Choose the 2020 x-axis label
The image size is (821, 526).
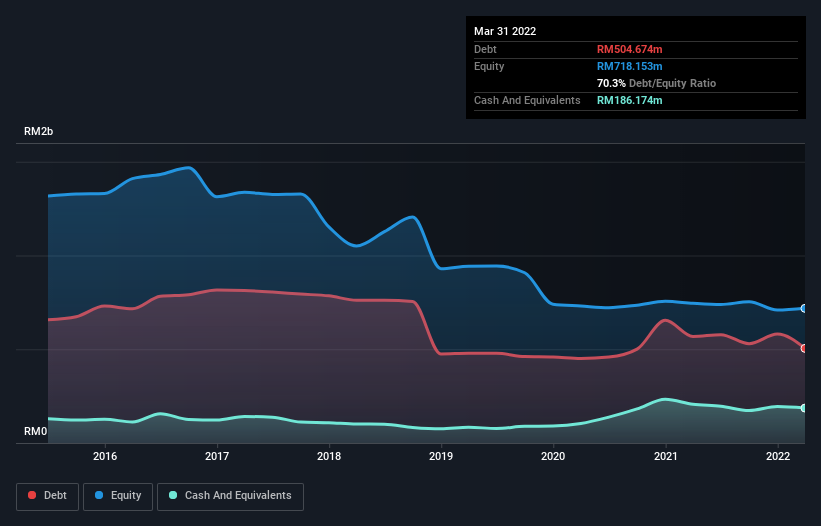click(x=553, y=456)
